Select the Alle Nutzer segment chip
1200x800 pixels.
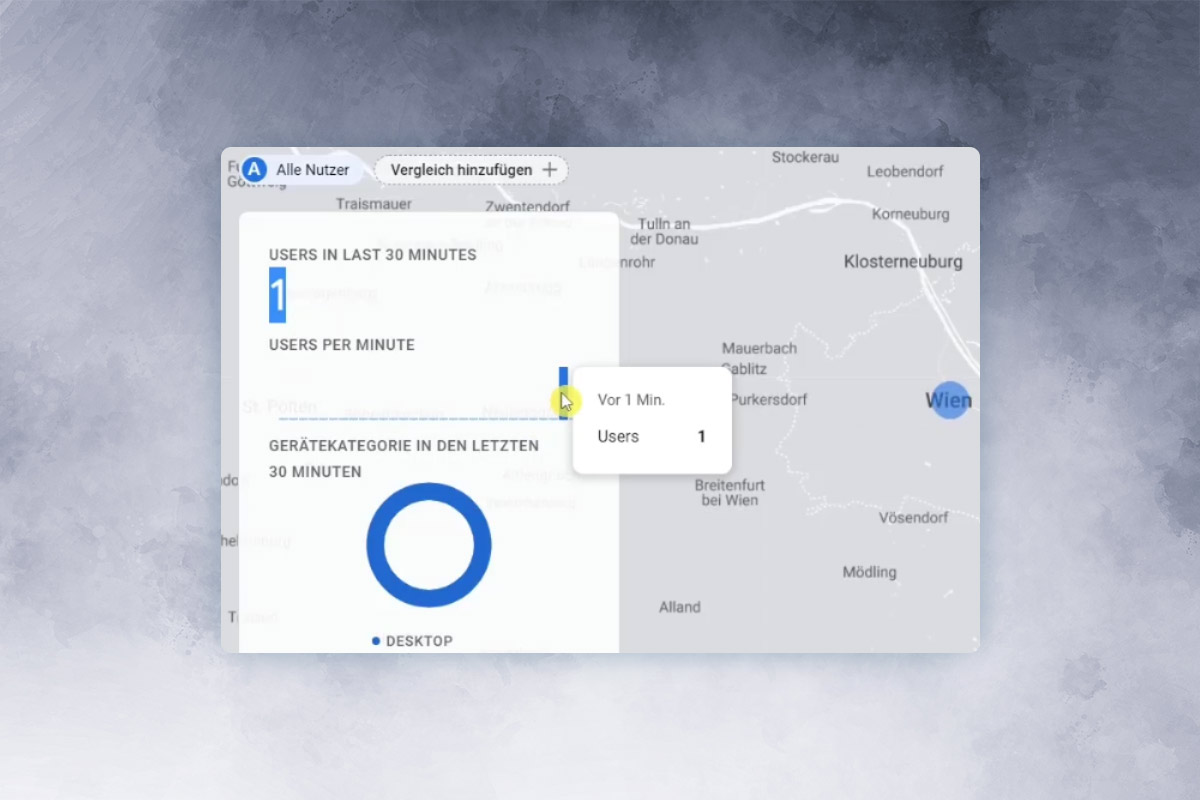[298, 170]
